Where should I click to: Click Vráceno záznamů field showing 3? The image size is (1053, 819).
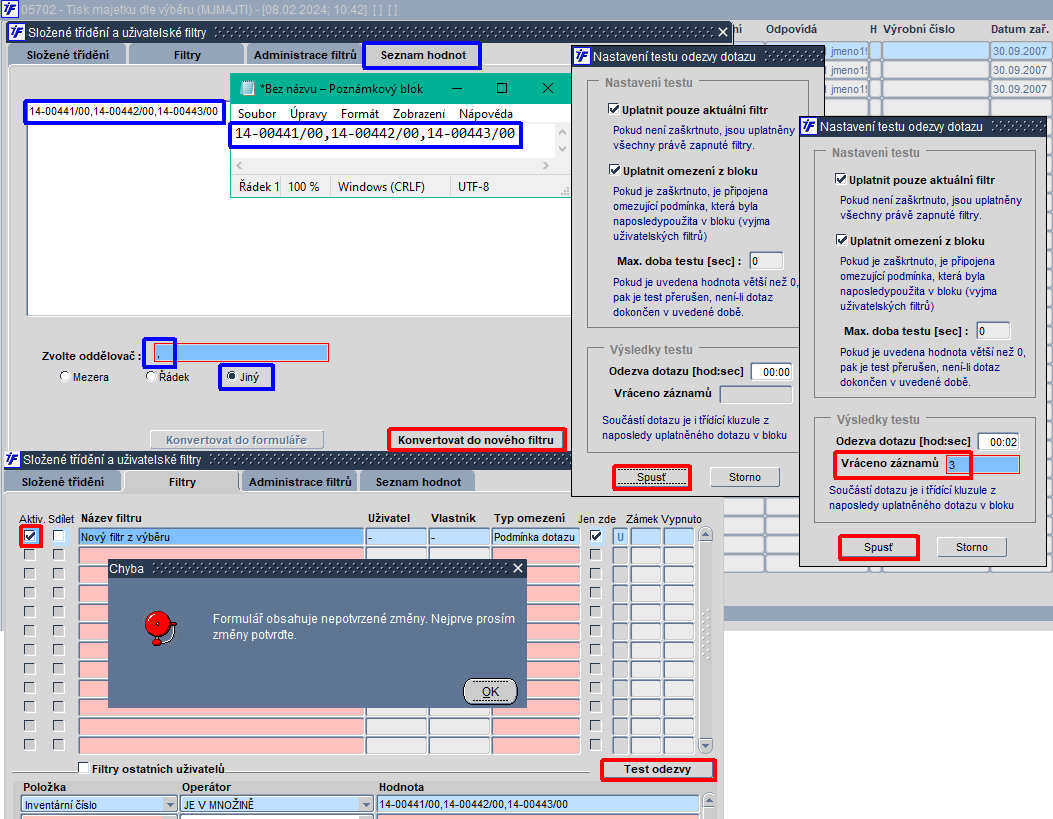(x=982, y=465)
